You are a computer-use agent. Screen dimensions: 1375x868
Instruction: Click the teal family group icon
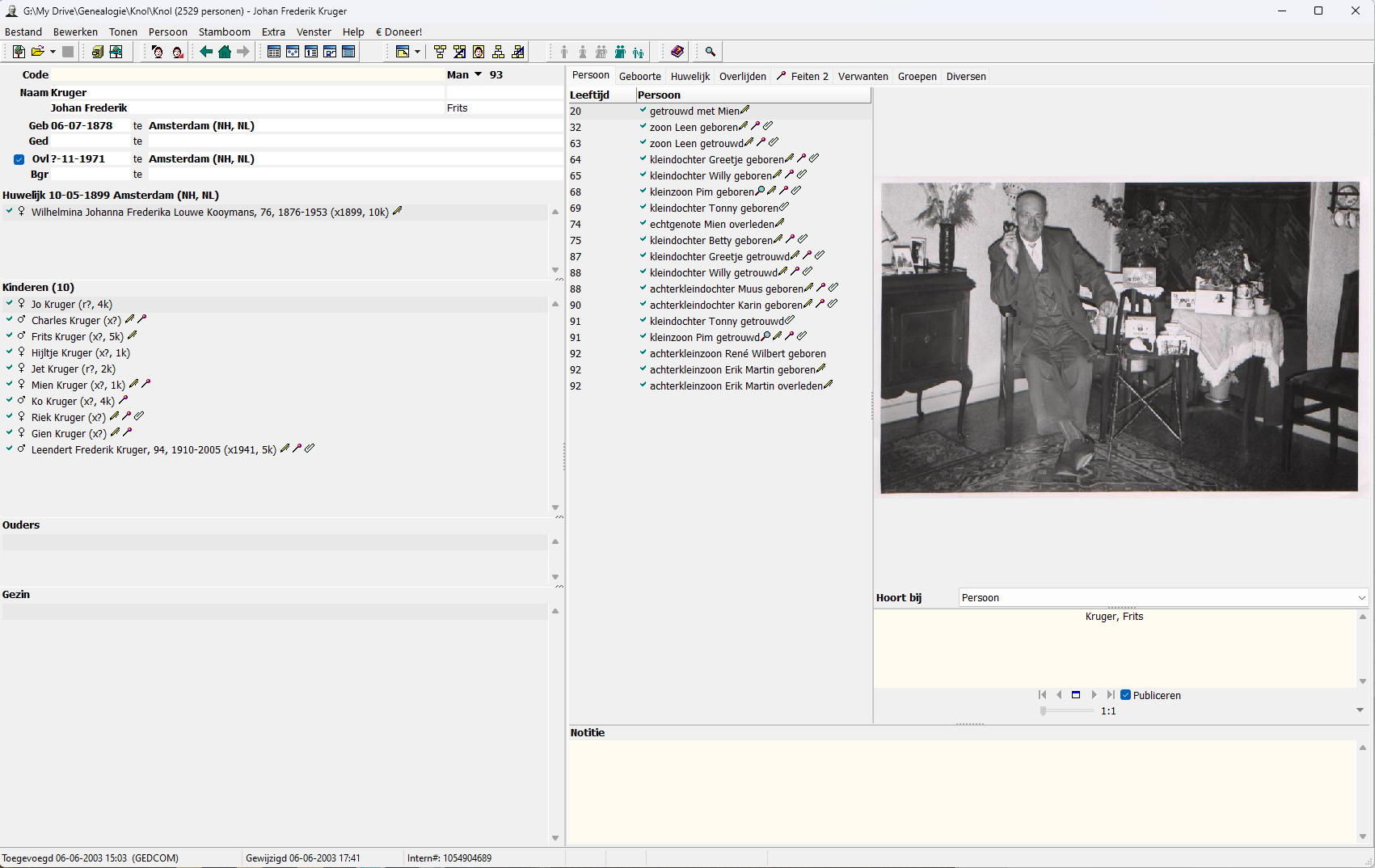(x=620, y=52)
